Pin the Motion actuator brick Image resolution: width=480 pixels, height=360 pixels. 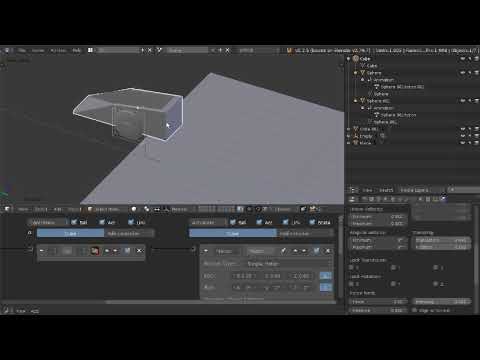click(x=283, y=251)
